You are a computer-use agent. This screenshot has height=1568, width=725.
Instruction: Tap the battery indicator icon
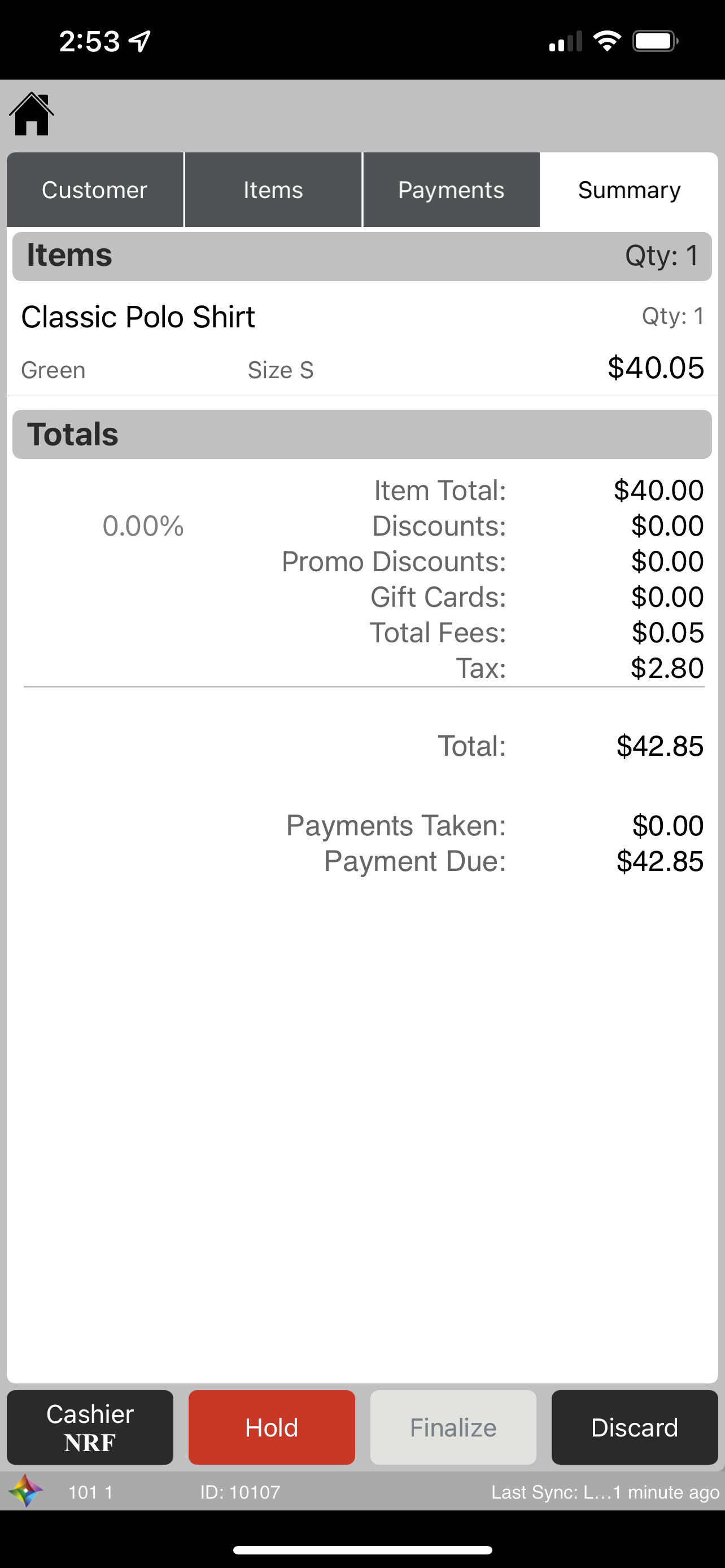pos(655,41)
